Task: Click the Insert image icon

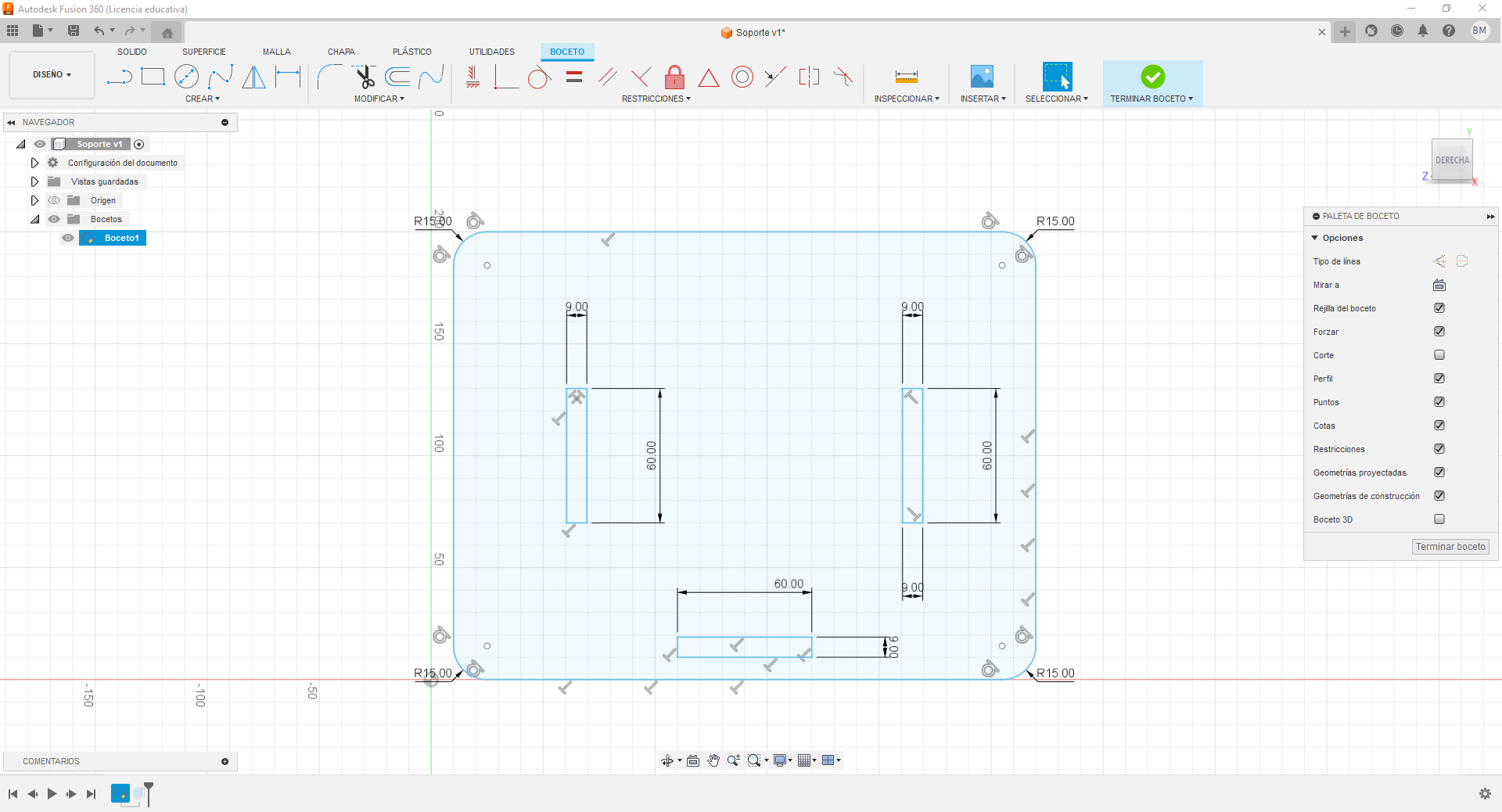Action: coord(982,77)
